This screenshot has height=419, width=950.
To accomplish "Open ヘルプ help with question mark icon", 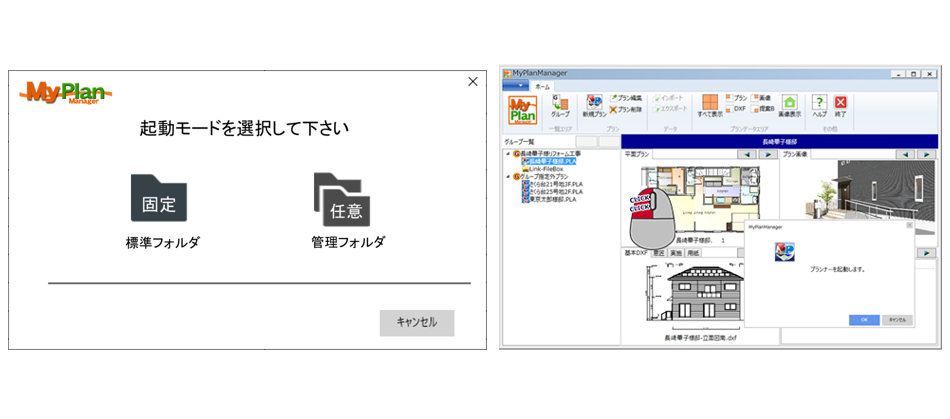I will 819,105.
